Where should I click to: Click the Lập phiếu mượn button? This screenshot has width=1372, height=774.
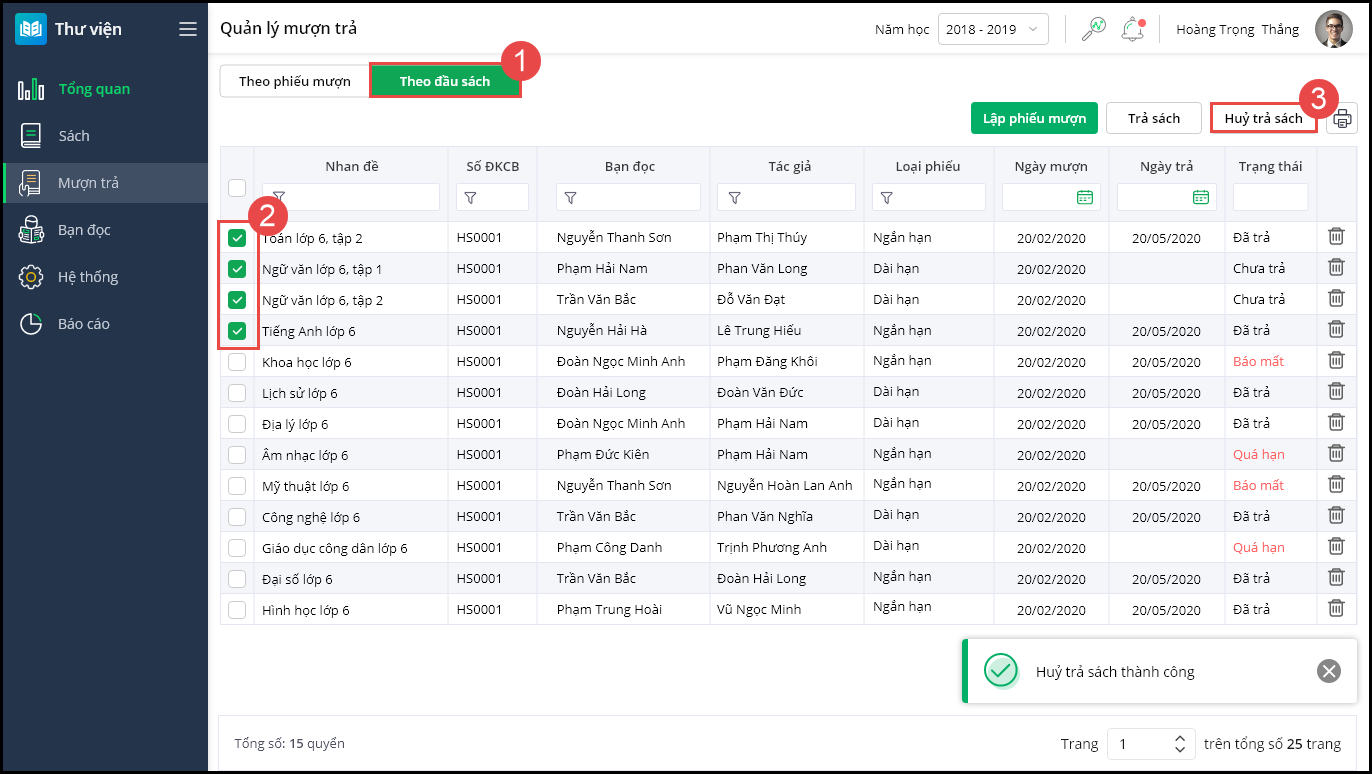click(1034, 119)
